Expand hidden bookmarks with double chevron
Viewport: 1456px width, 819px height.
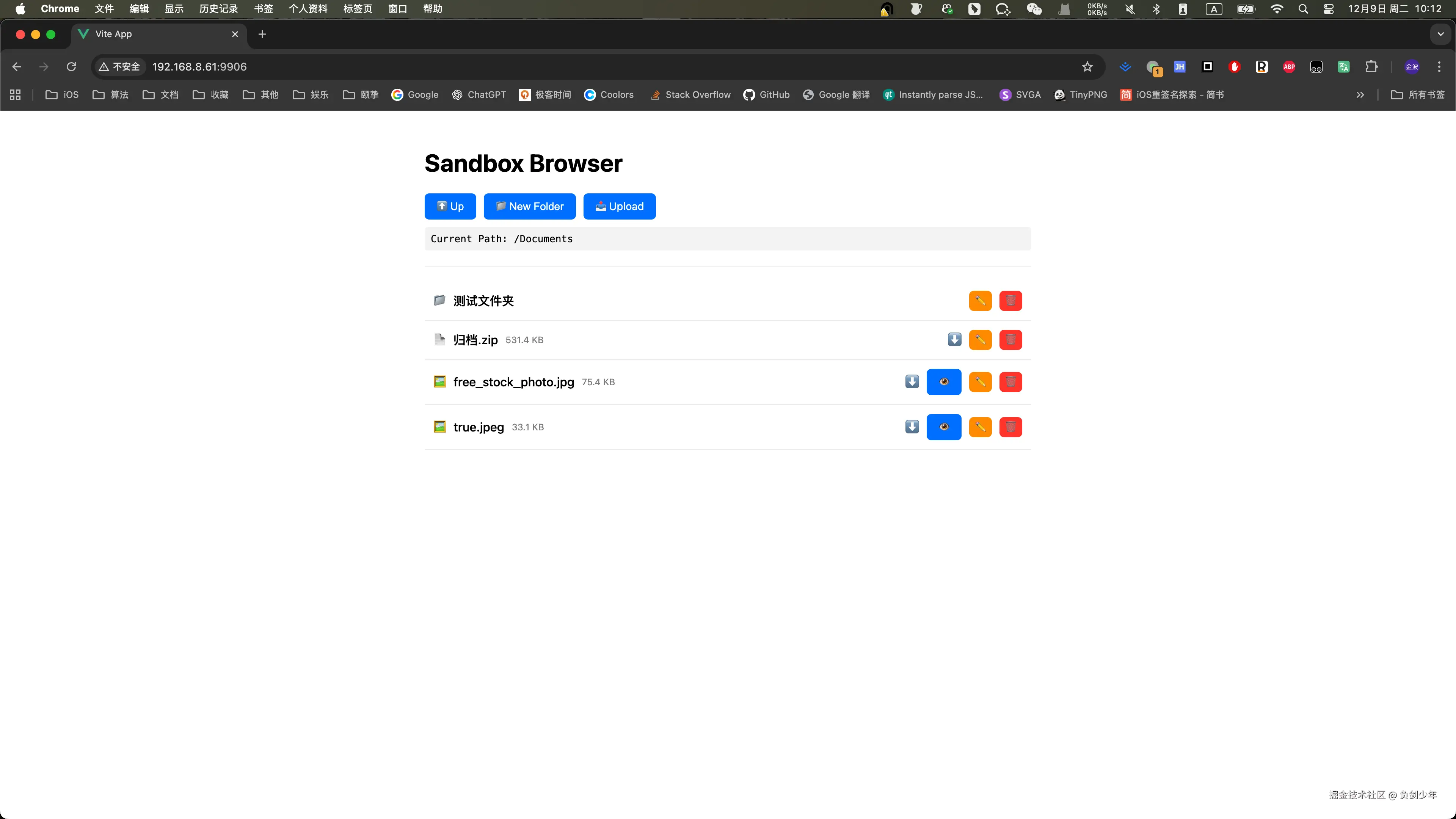coord(1360,95)
